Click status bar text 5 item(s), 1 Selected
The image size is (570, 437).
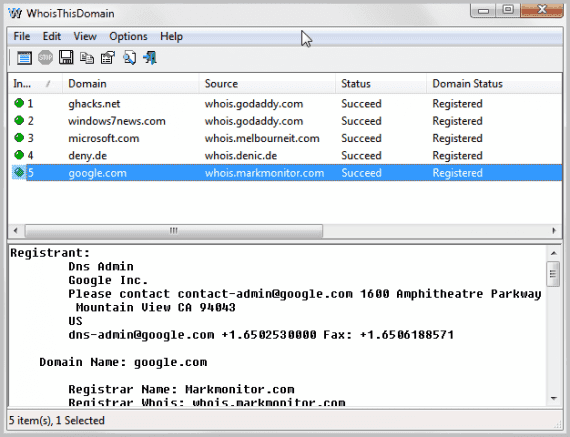(x=57, y=421)
